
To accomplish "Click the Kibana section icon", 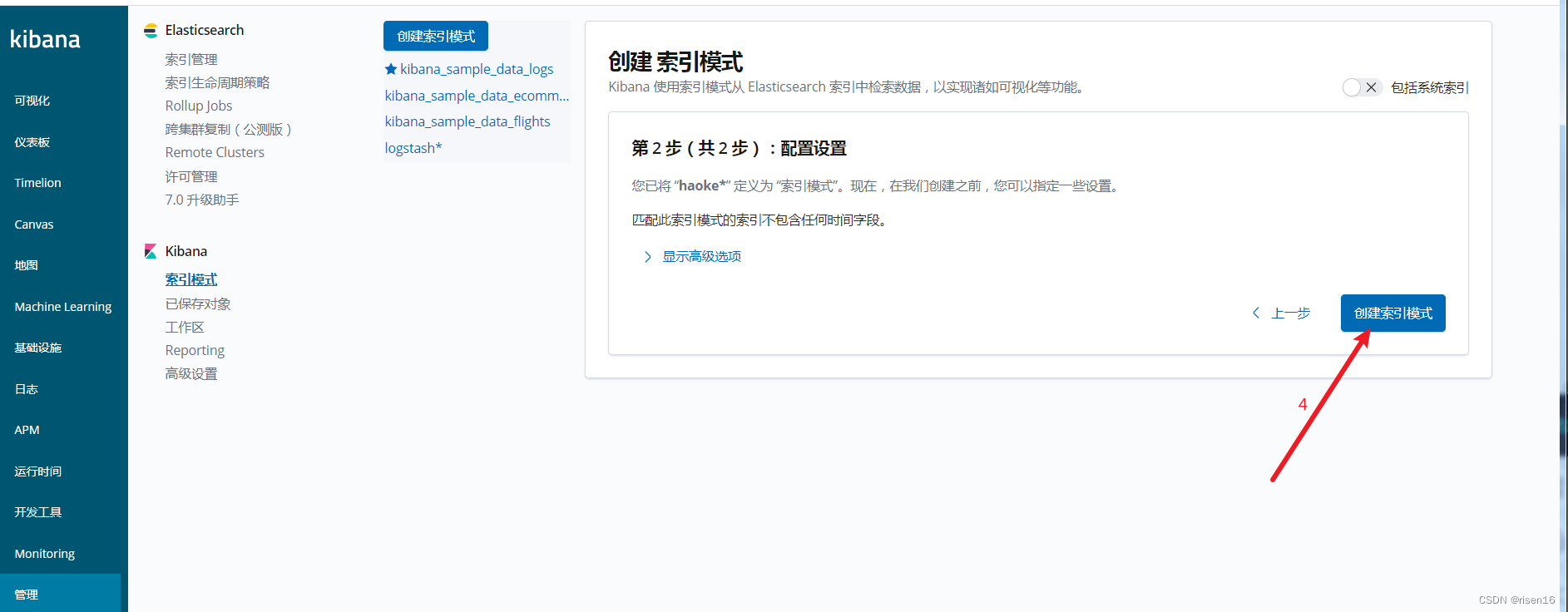I will point(151,251).
